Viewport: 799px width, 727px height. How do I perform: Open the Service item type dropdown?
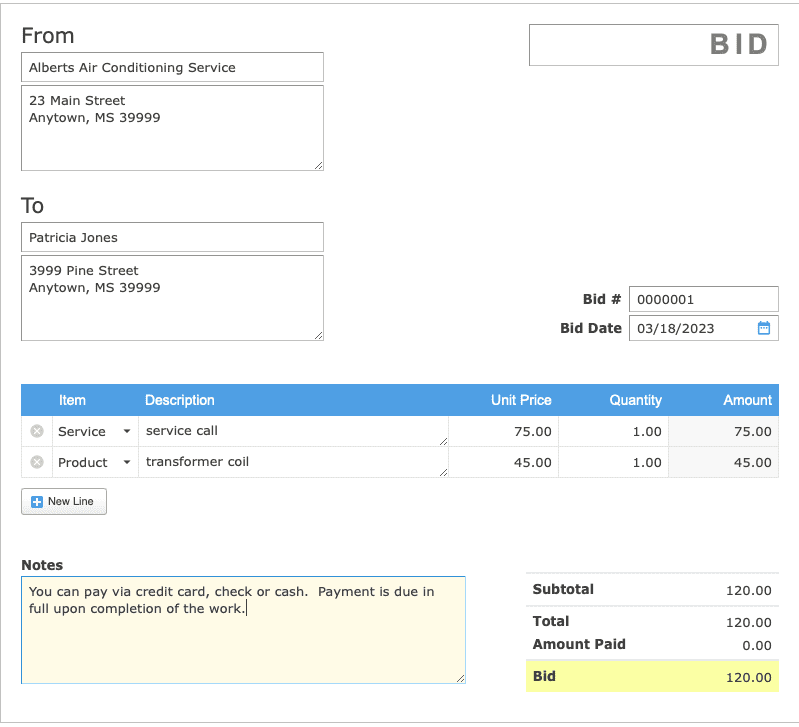(x=127, y=432)
